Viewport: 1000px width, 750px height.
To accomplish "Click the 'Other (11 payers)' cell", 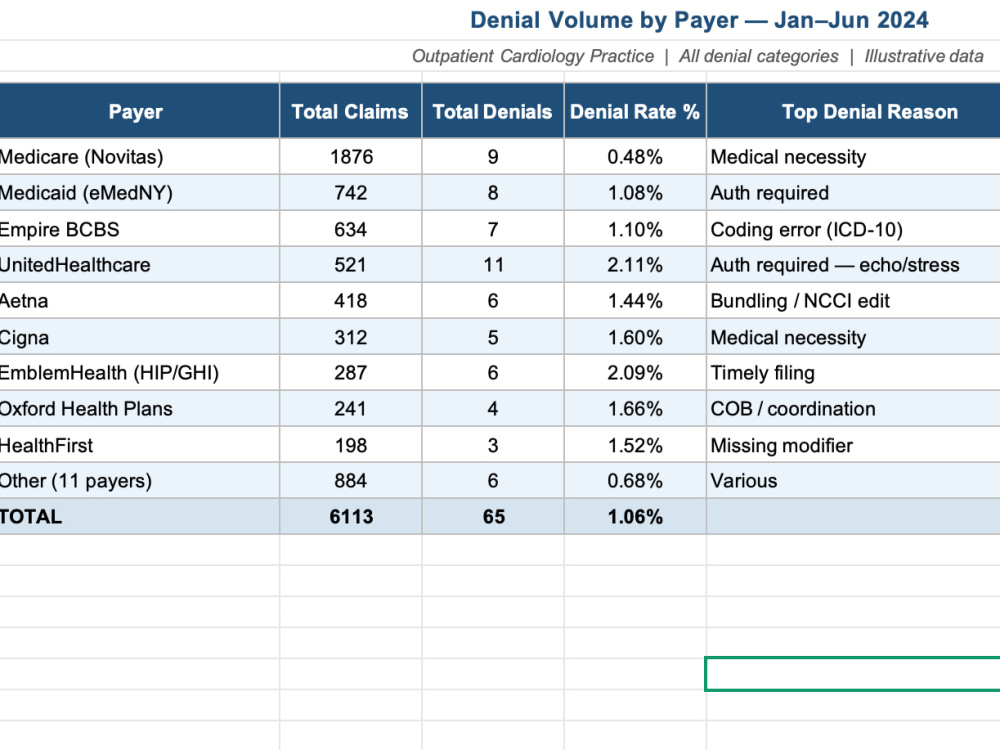I will pyautogui.click(x=139, y=480).
